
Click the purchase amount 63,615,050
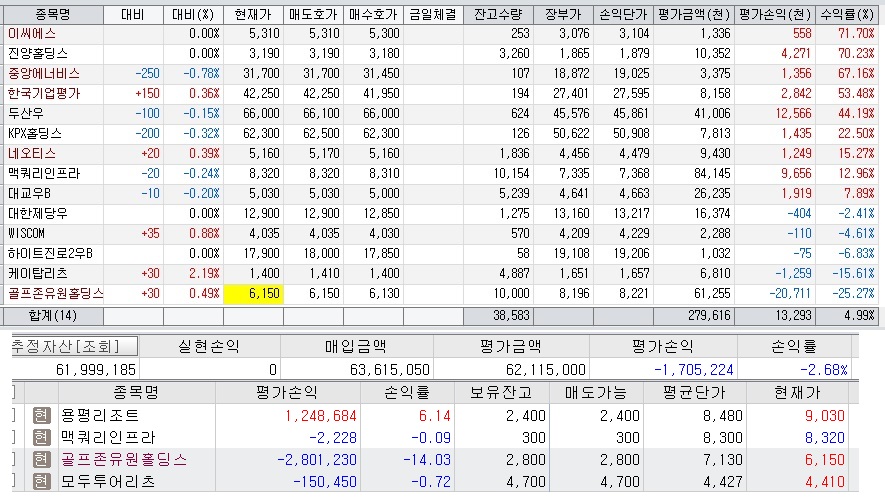[x=390, y=370]
